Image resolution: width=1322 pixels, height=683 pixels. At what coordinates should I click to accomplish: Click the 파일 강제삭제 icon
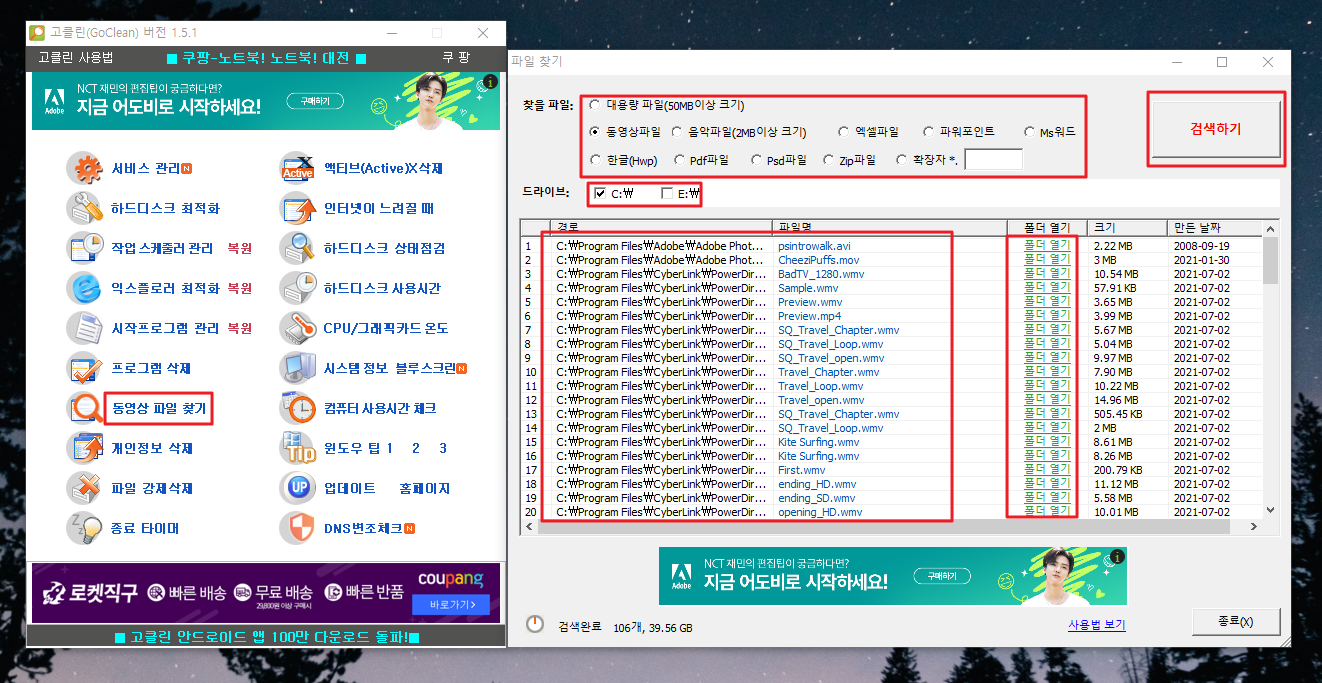[x=87, y=488]
